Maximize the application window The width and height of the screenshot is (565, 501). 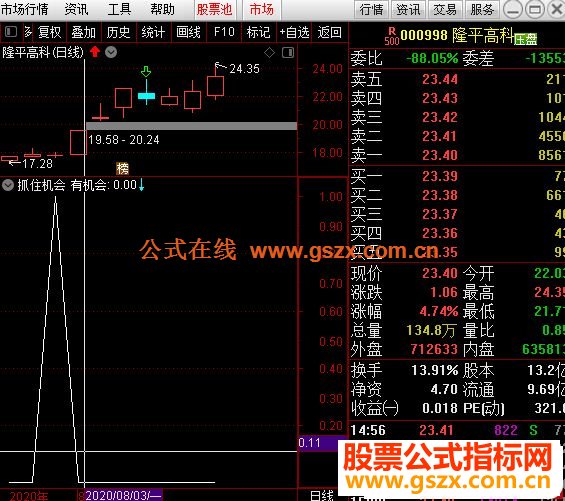point(535,9)
